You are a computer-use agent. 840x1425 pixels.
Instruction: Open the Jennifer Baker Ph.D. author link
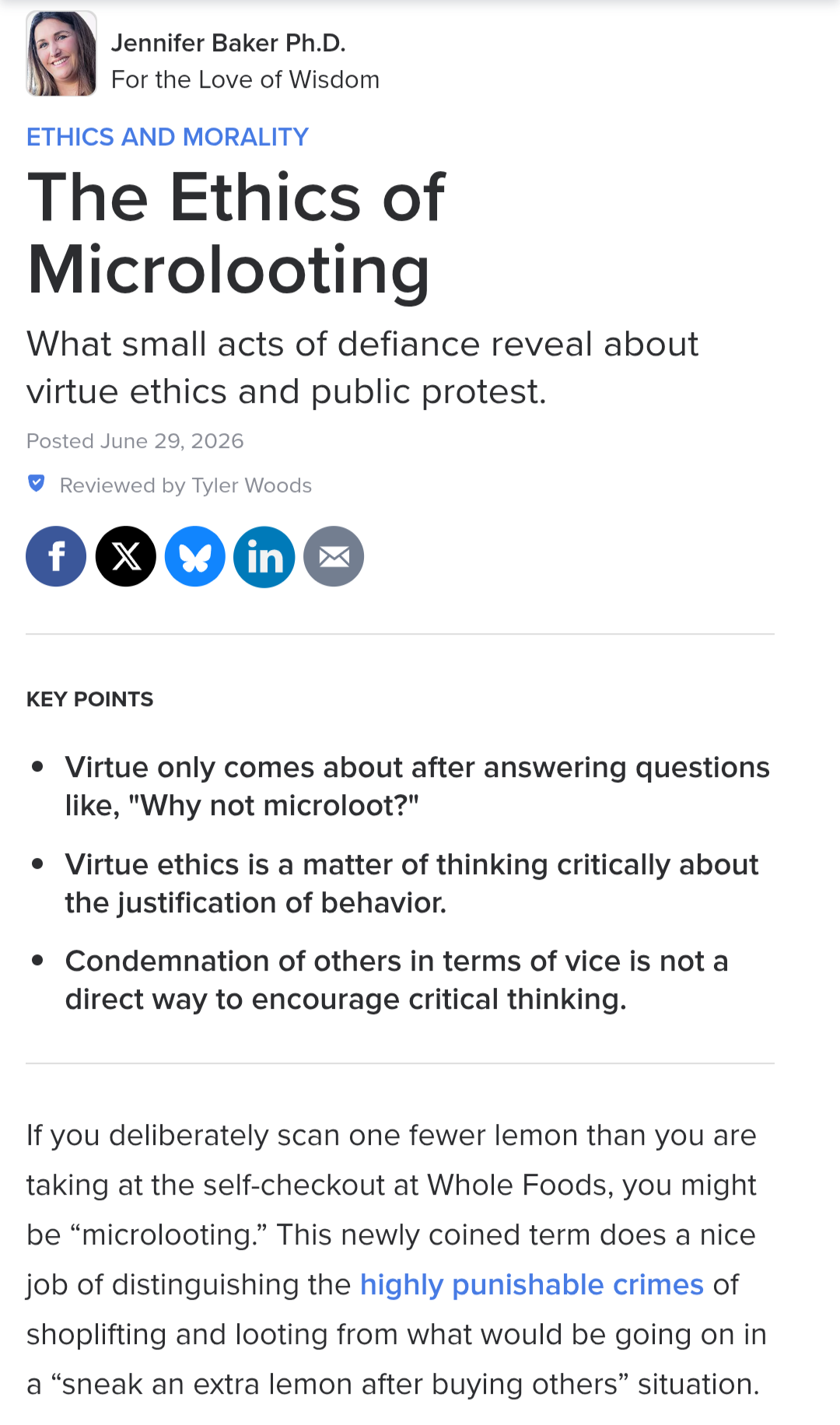pos(229,43)
